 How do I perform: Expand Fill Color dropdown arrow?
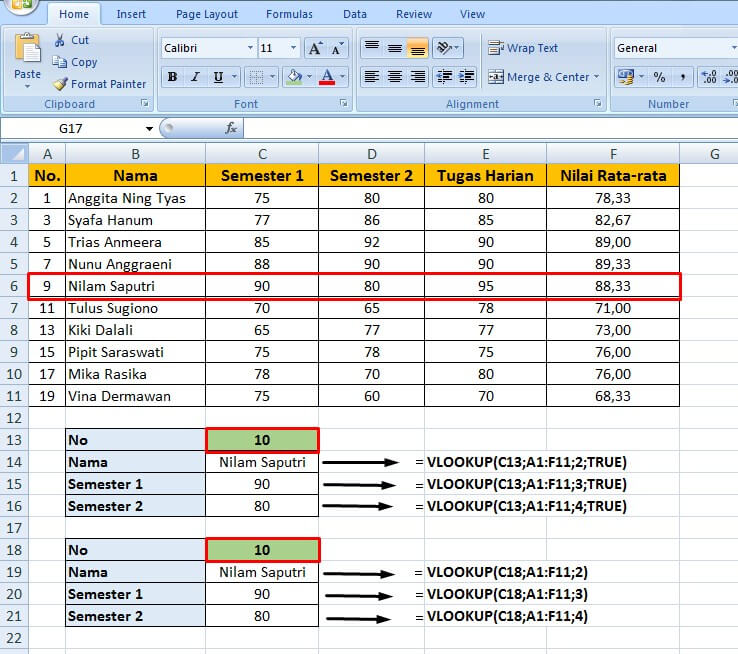(309, 77)
